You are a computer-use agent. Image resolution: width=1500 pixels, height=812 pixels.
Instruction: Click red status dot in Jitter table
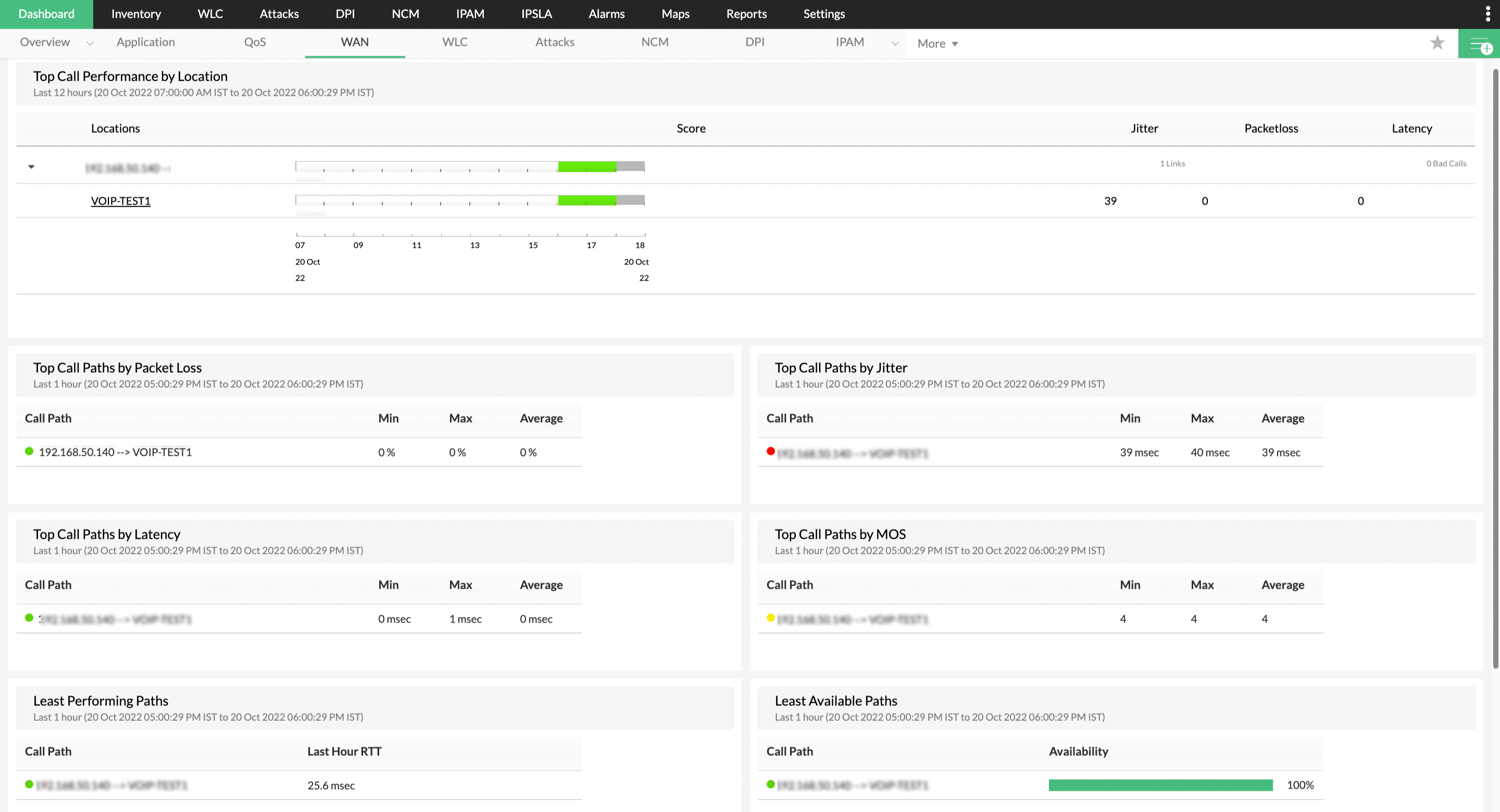tap(770, 451)
